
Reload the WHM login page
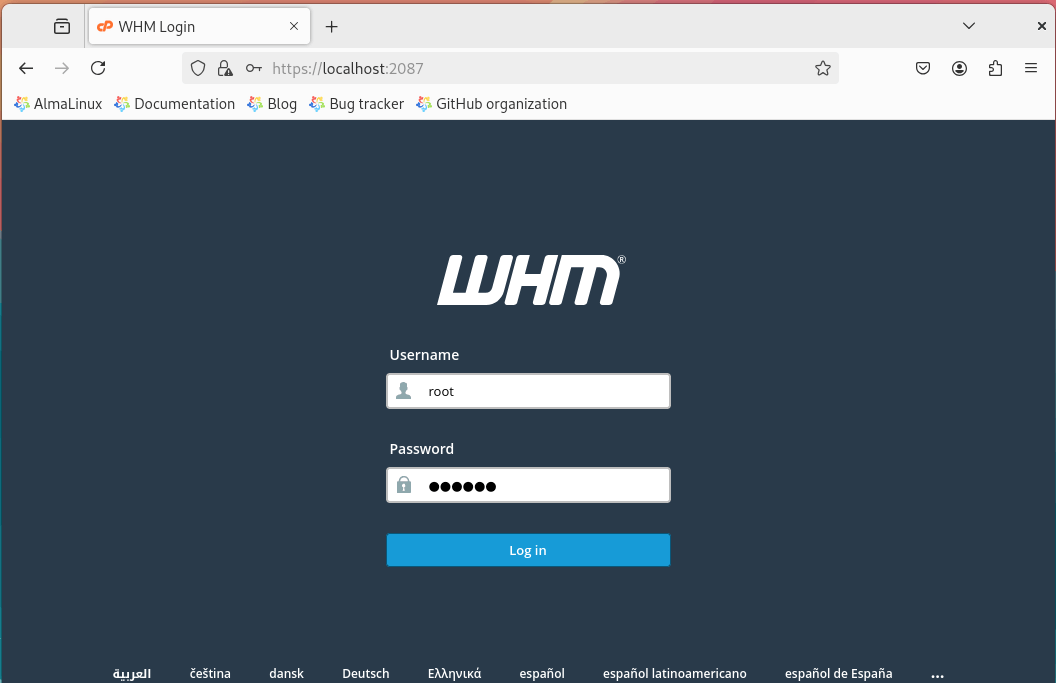98,68
